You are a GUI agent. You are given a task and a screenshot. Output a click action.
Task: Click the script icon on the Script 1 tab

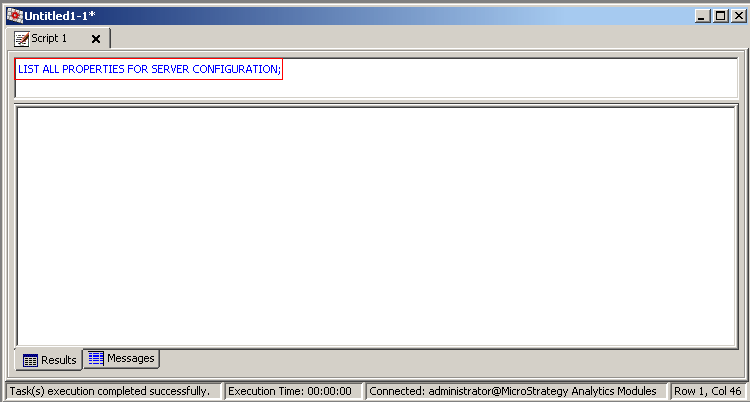[x=21, y=38]
